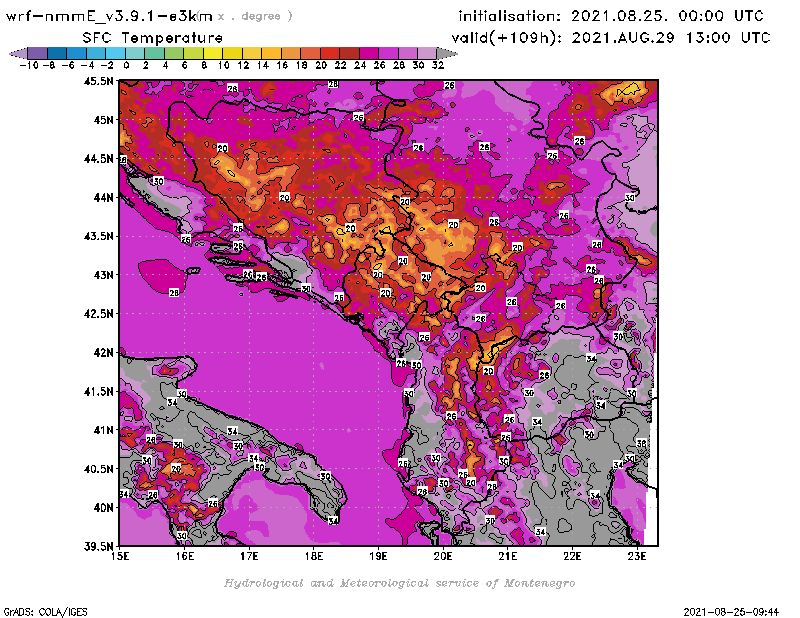Click the 'SFC Temperature' title
The image size is (800, 618).
153,38
